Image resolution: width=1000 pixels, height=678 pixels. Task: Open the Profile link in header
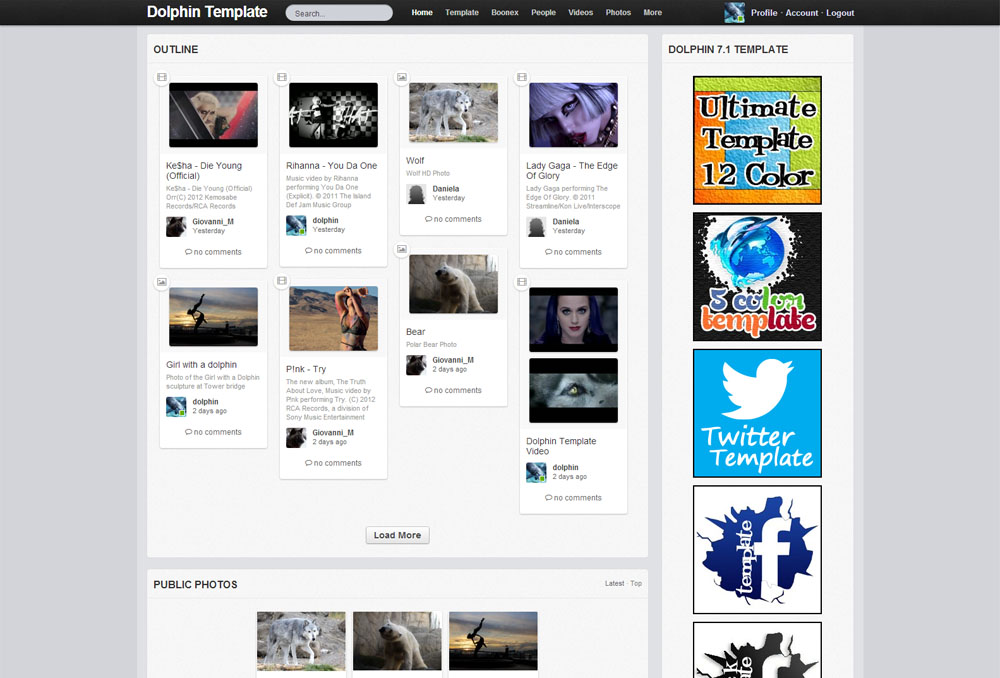pos(764,13)
